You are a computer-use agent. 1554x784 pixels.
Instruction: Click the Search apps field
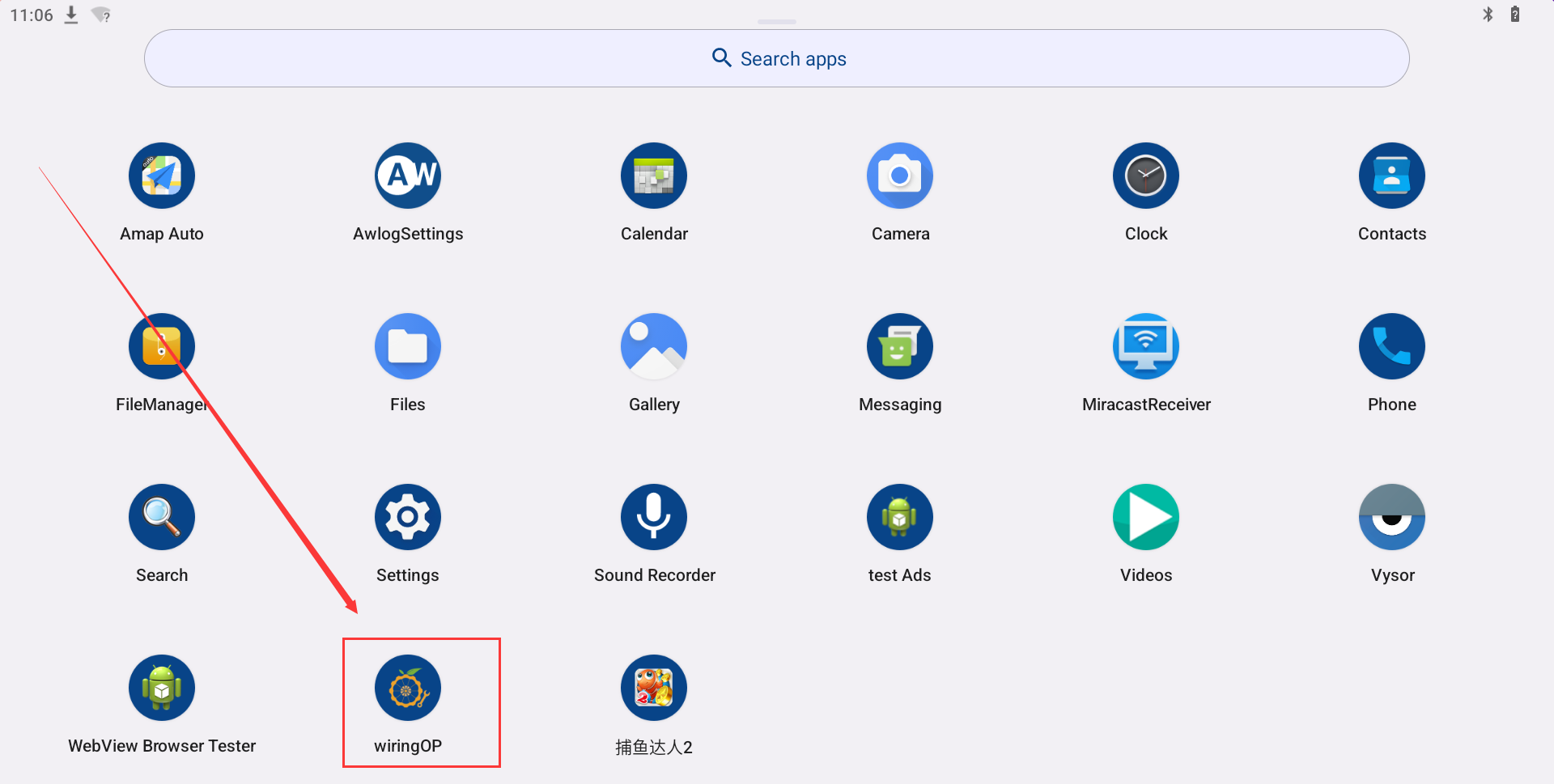pyautogui.click(x=777, y=58)
